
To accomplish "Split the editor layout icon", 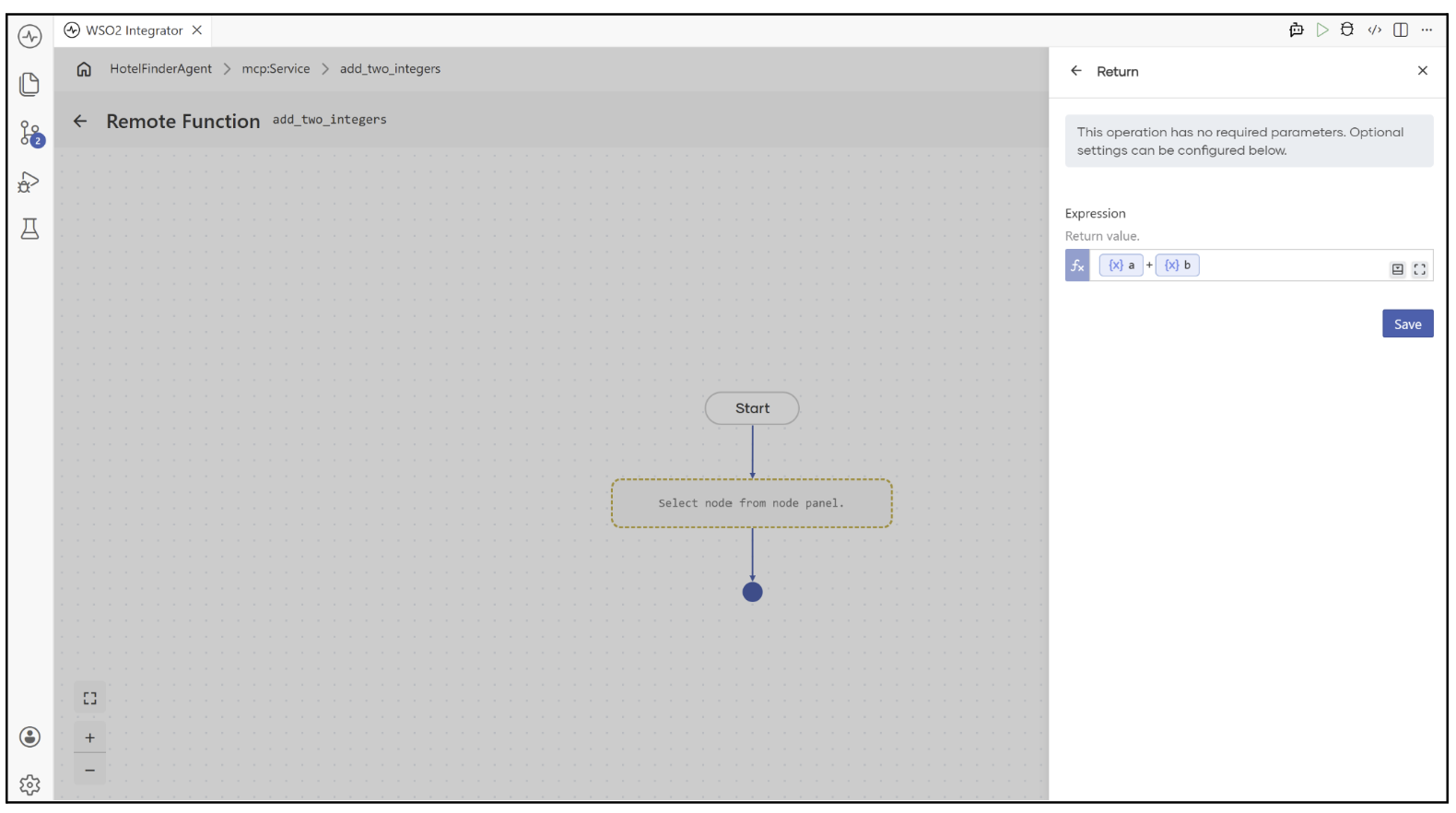I will (1401, 29).
